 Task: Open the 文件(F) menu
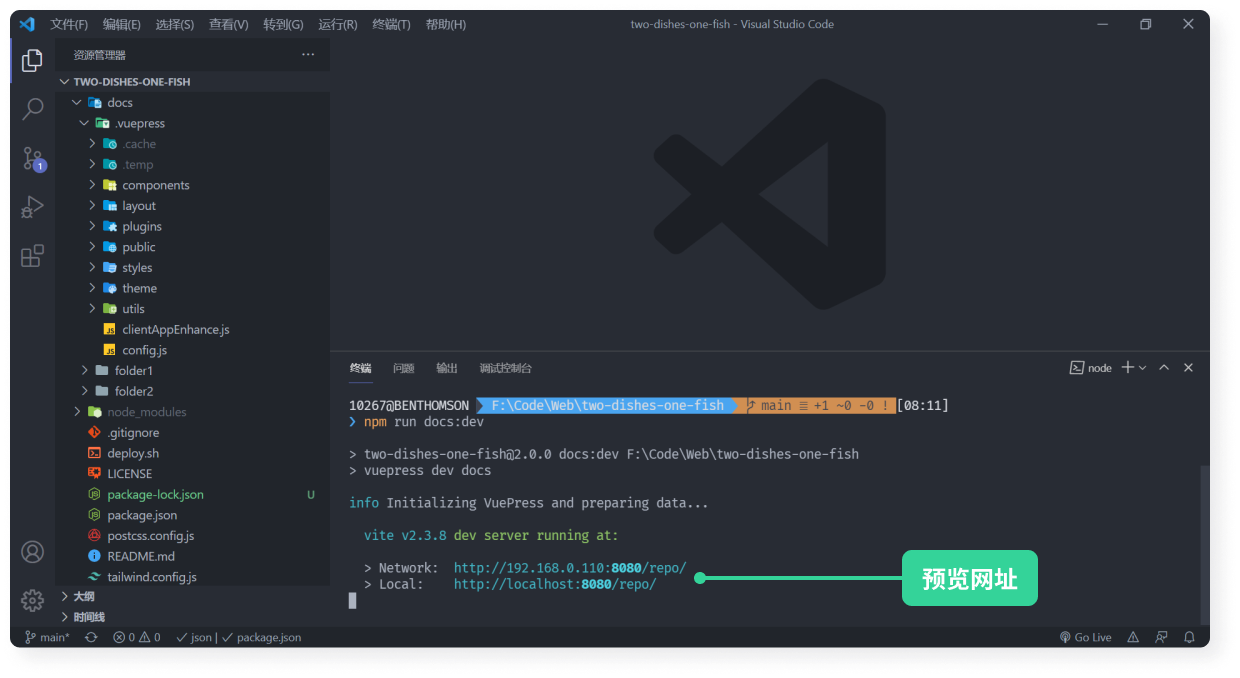tap(69, 24)
